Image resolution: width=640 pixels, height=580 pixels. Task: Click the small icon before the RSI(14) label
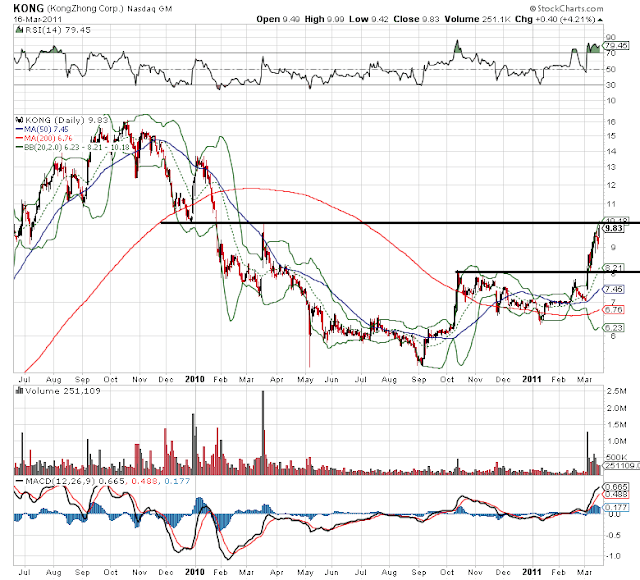[19, 29]
